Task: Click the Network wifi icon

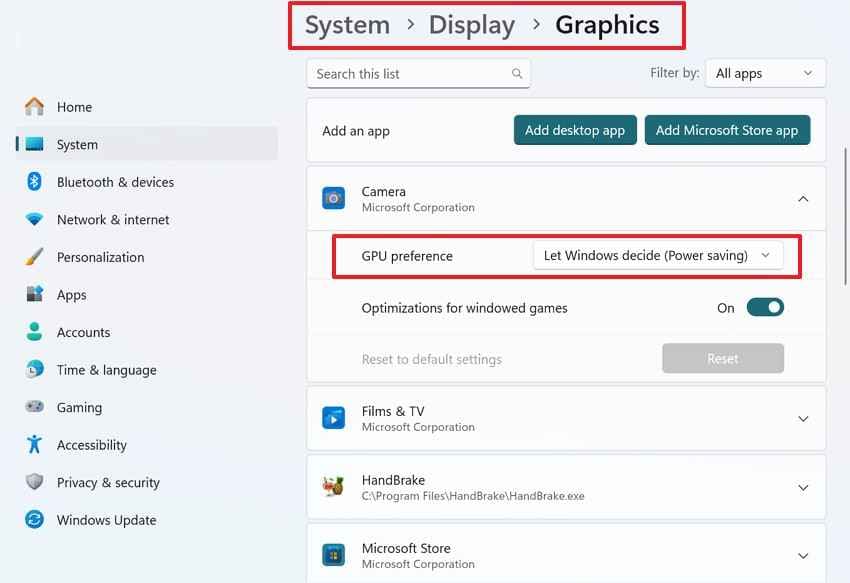Action: [x=34, y=220]
